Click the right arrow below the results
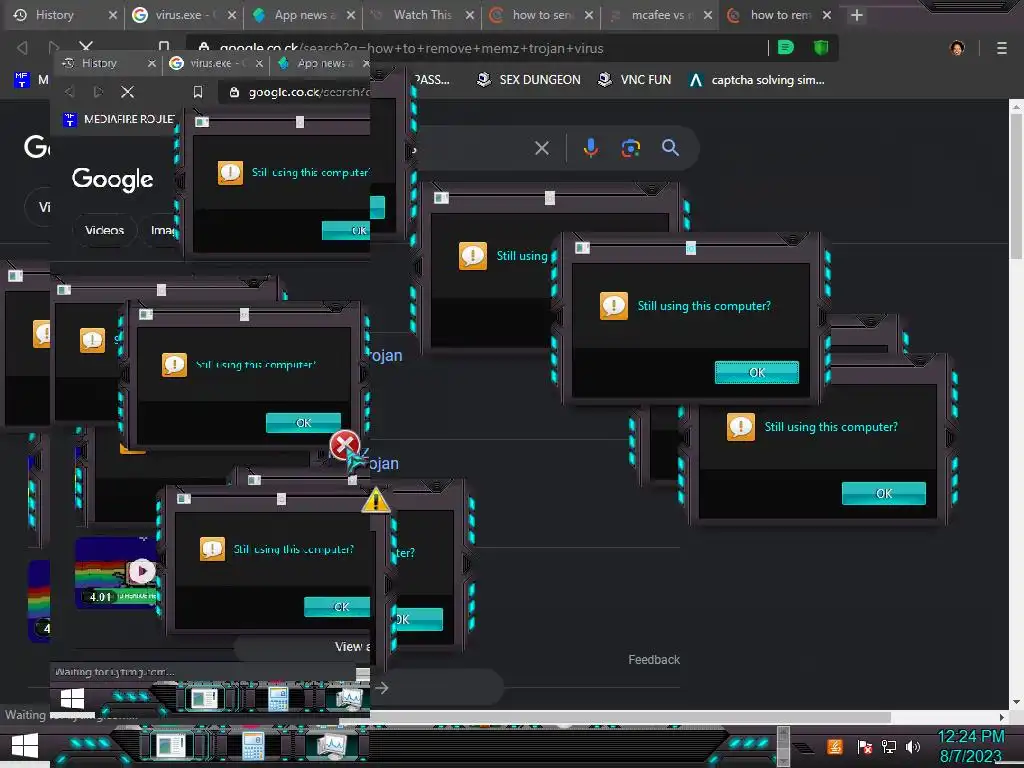The width and height of the screenshot is (1024, 768). click(382, 688)
